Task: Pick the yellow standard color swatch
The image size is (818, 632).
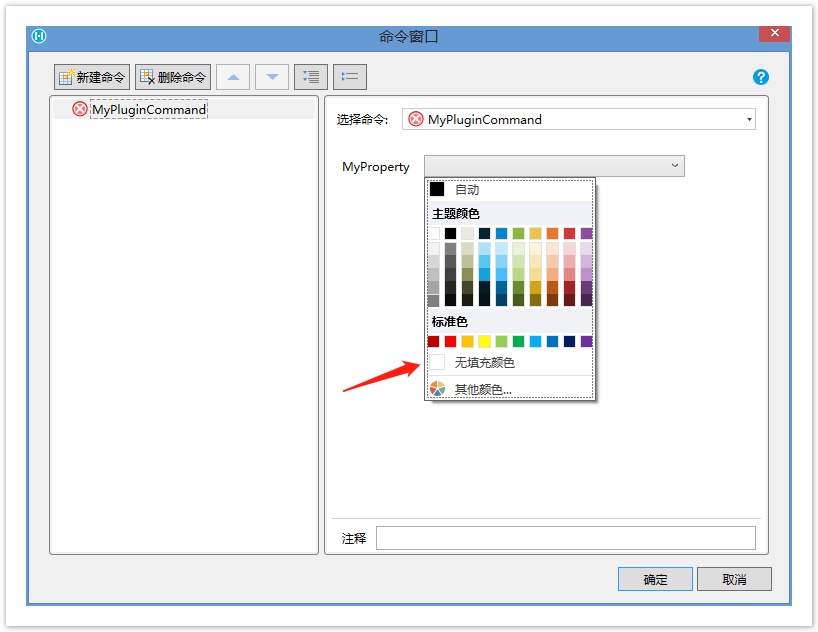Action: (484, 341)
